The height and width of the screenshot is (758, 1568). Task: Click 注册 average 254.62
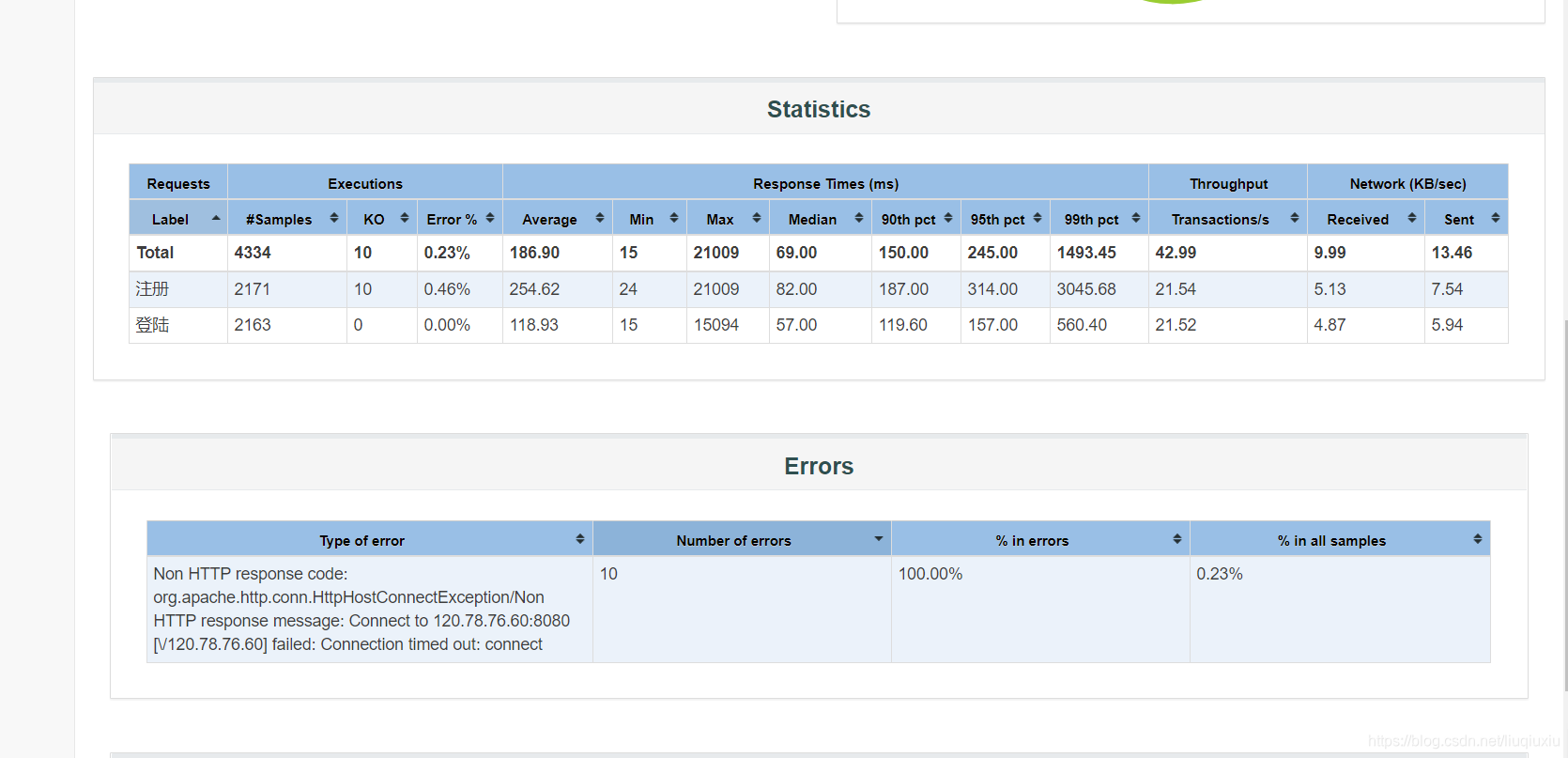point(534,289)
